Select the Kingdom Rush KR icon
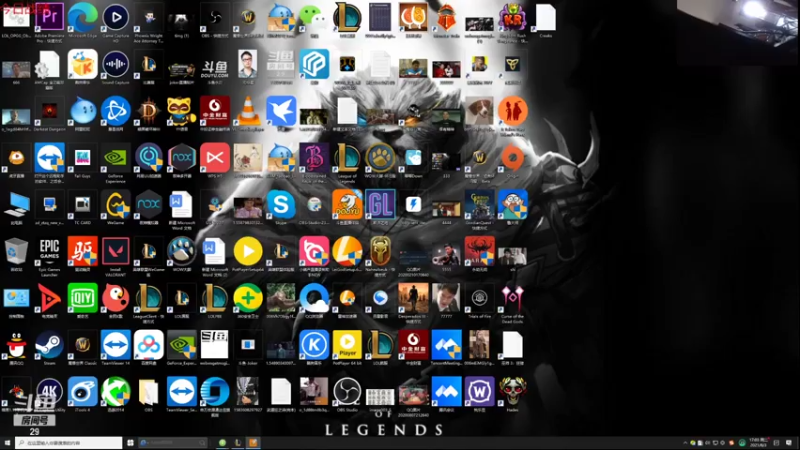This screenshot has width=800, height=450. pos(512,17)
